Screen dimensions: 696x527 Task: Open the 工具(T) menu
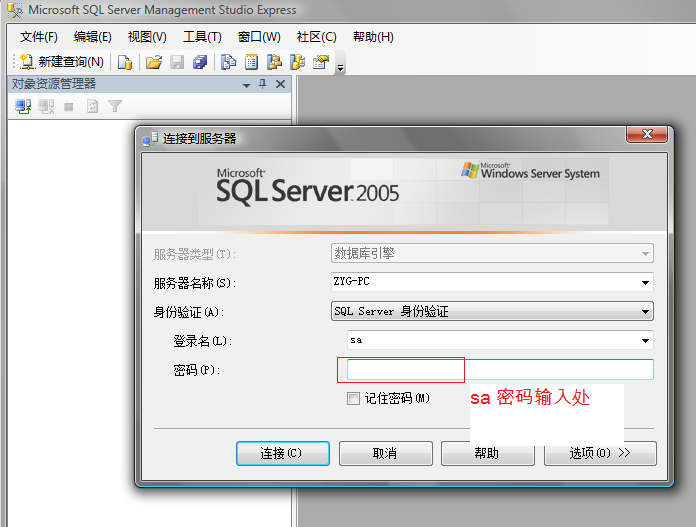(202, 37)
